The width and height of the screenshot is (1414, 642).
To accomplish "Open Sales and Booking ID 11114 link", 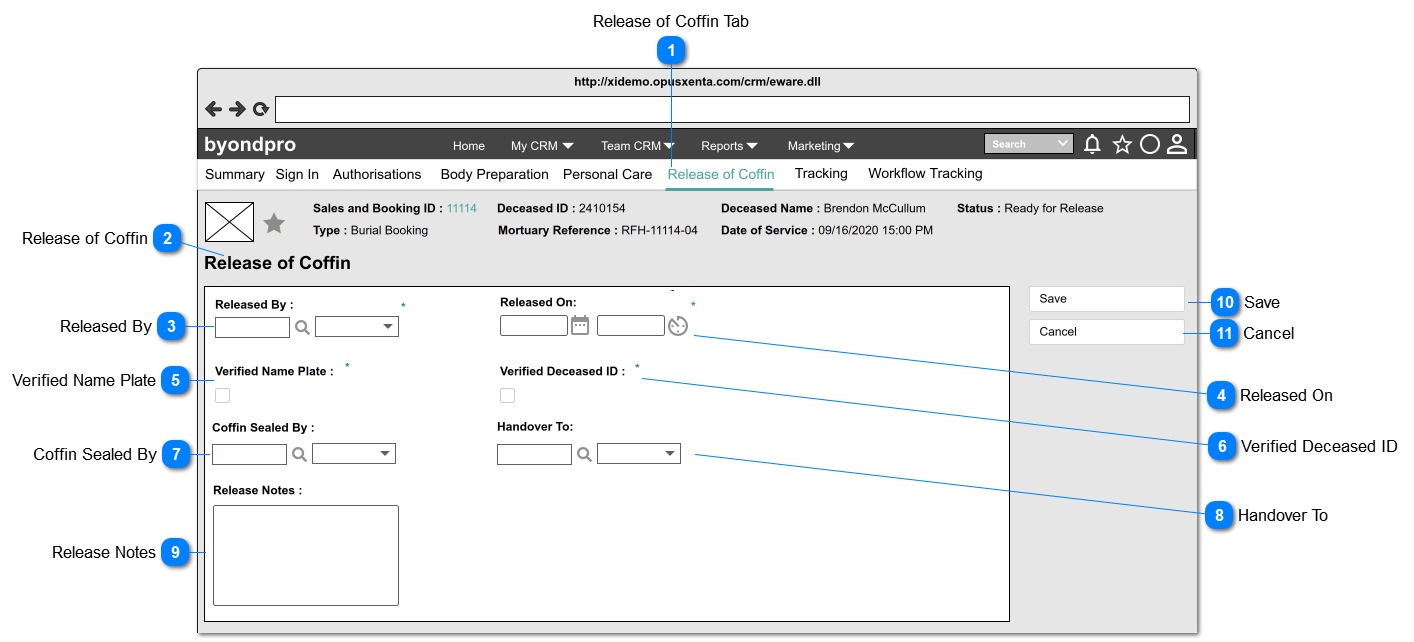I will coord(461,209).
